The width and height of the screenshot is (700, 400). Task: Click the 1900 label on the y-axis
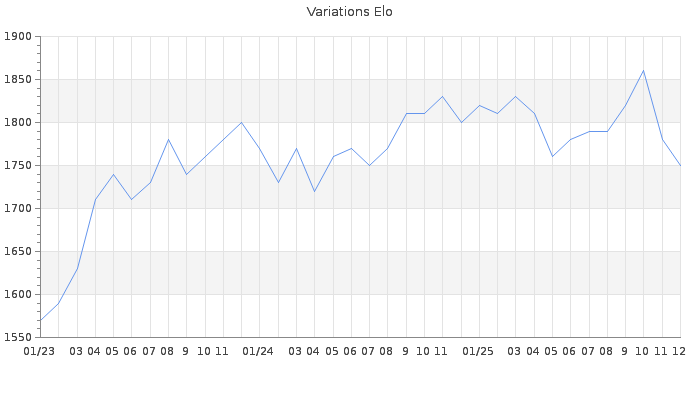click(x=17, y=37)
